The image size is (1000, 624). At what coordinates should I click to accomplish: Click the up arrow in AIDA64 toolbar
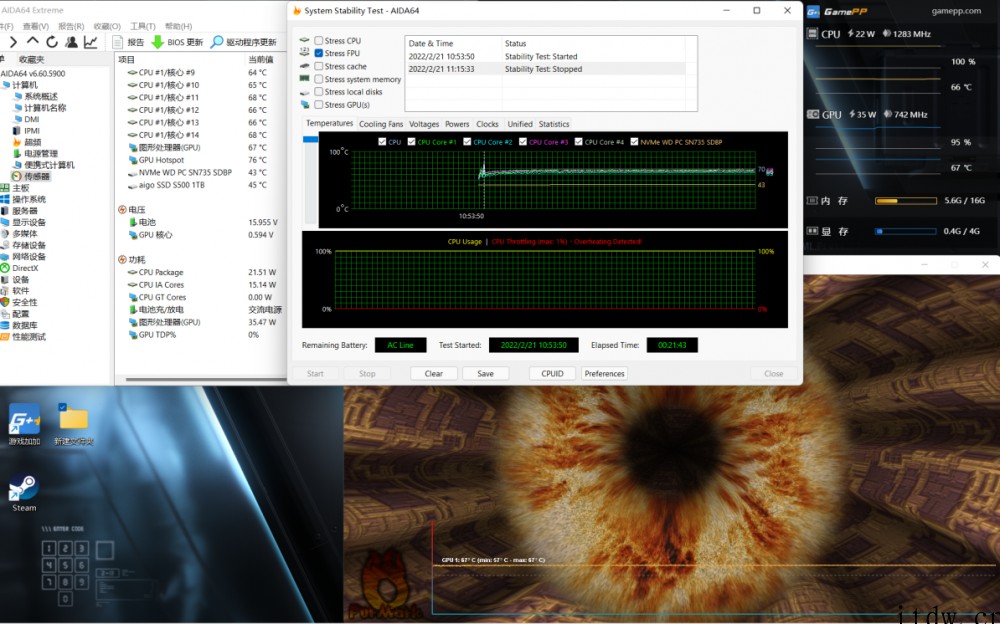pyautogui.click(x=33, y=41)
